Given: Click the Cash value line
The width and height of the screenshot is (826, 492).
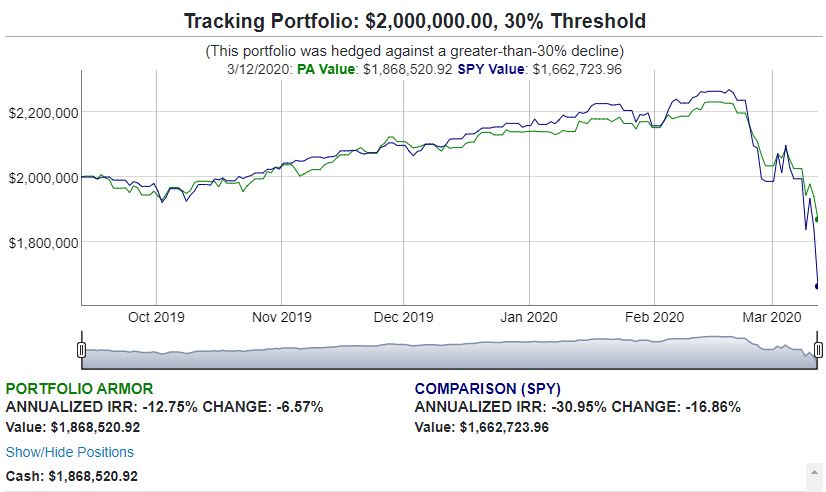Looking at the screenshot, I should [72, 476].
